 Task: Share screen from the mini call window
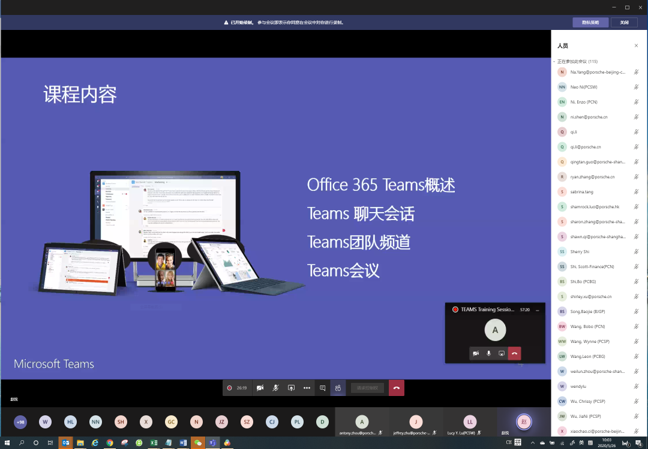pos(501,353)
